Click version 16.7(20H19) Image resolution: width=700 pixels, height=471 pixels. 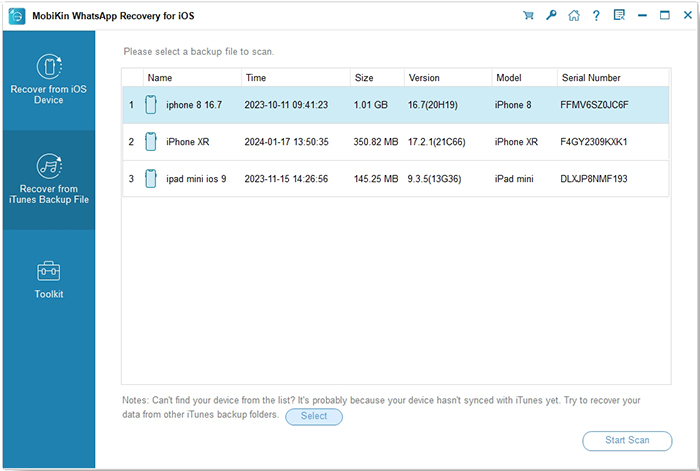coord(433,105)
